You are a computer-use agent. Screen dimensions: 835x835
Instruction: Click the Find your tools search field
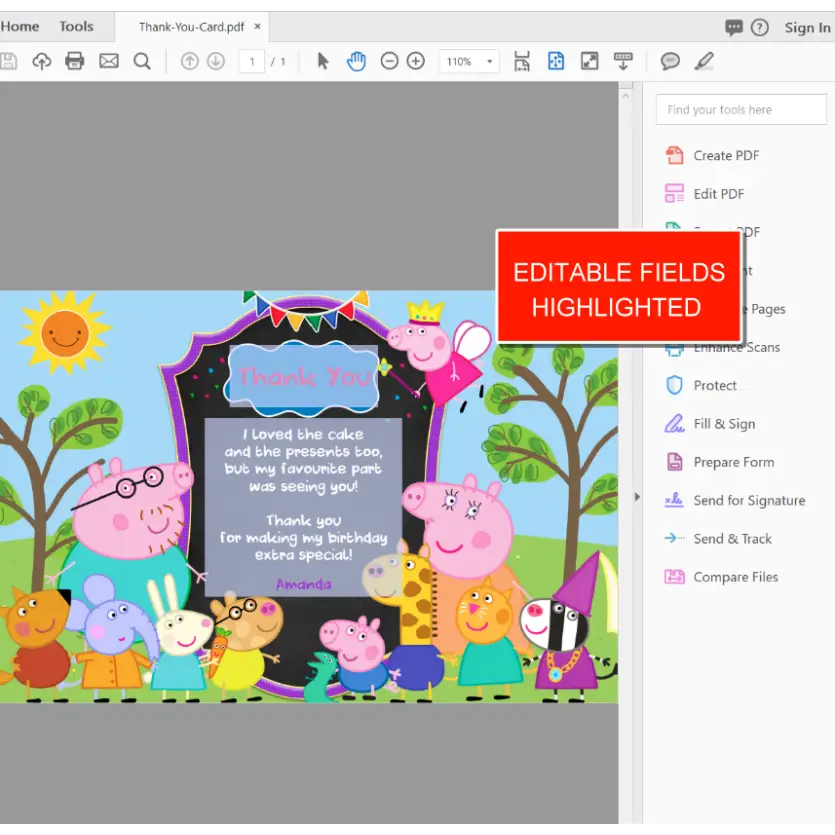pyautogui.click(x=740, y=109)
